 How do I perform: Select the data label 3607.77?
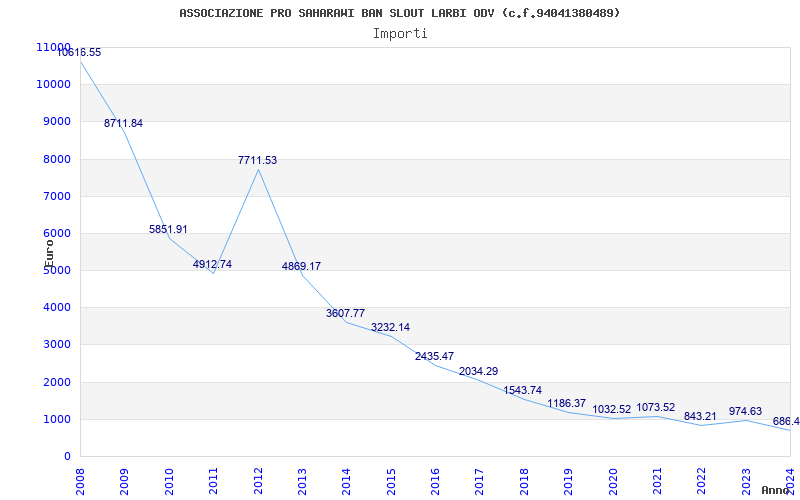pyautogui.click(x=345, y=313)
